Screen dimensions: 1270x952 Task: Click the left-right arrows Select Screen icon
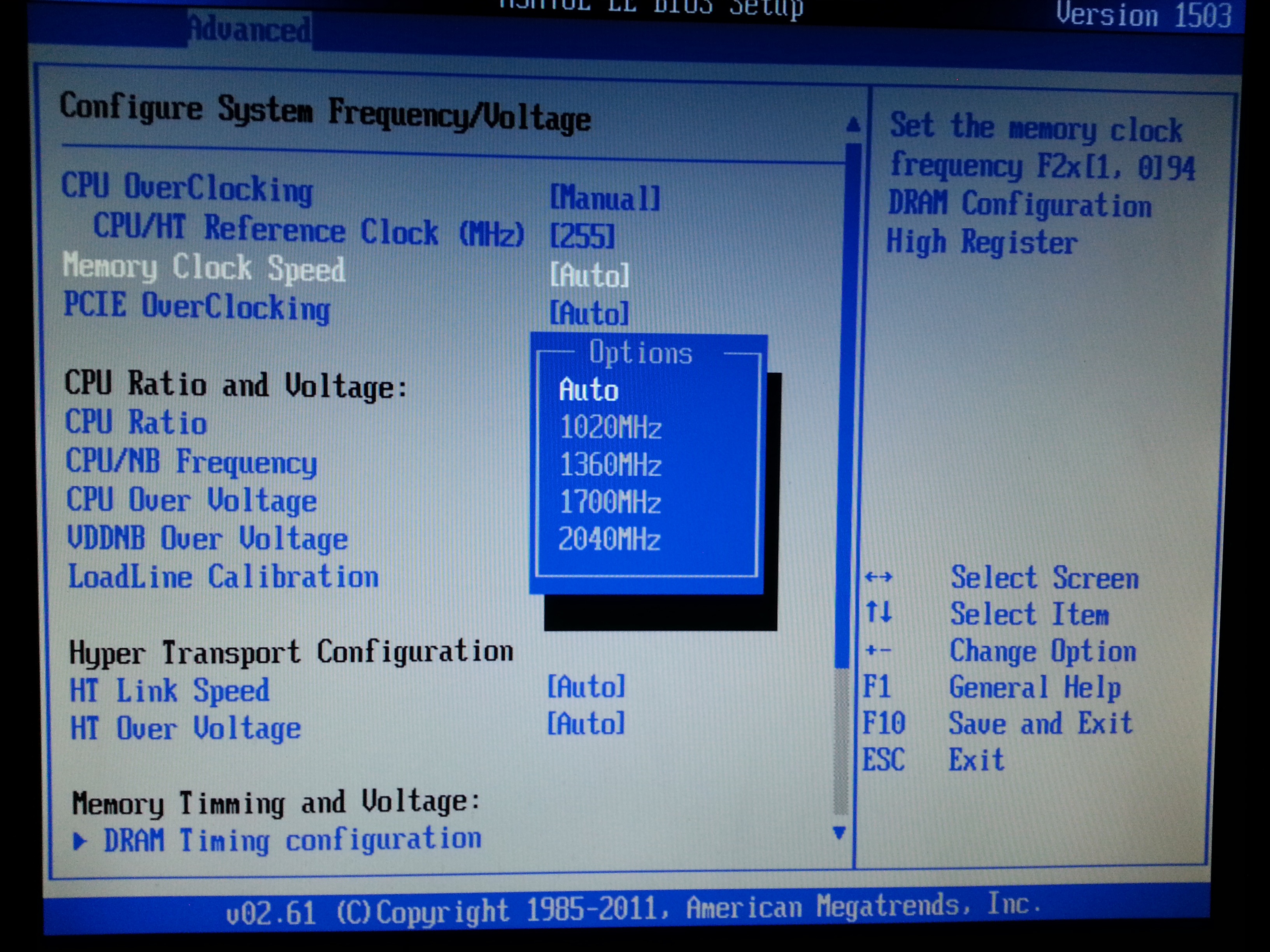879,577
